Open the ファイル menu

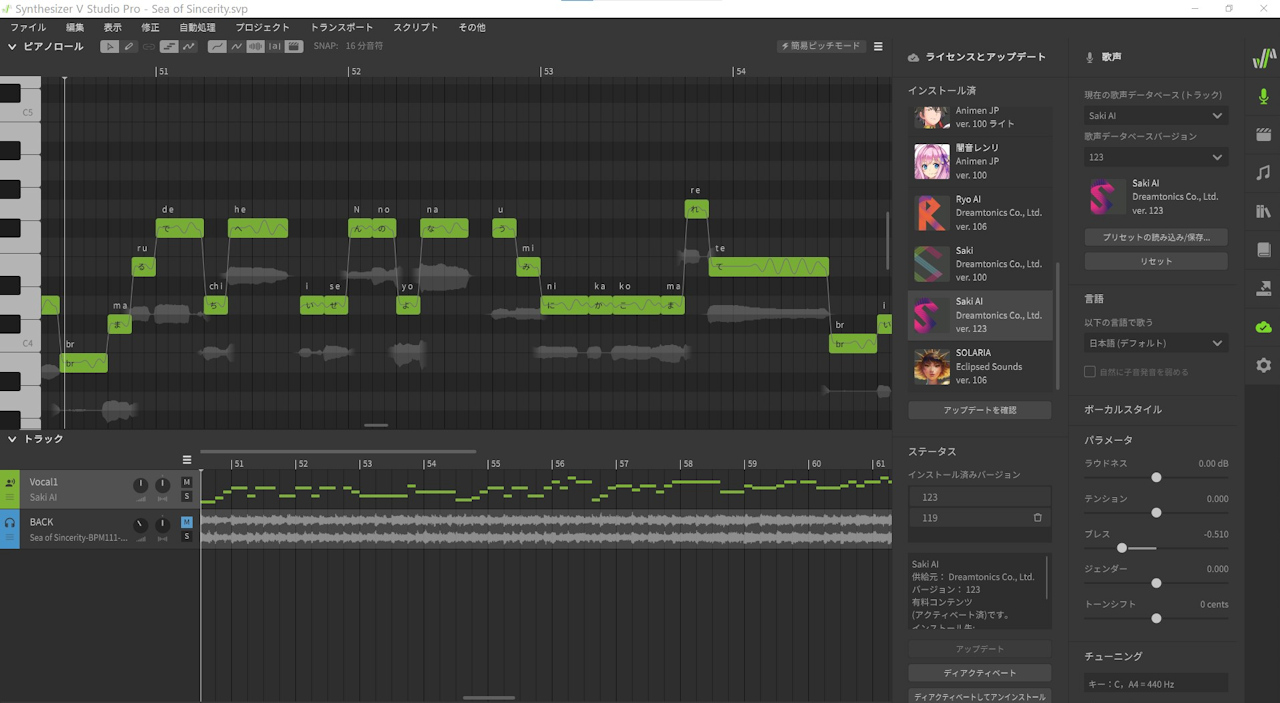click(28, 27)
